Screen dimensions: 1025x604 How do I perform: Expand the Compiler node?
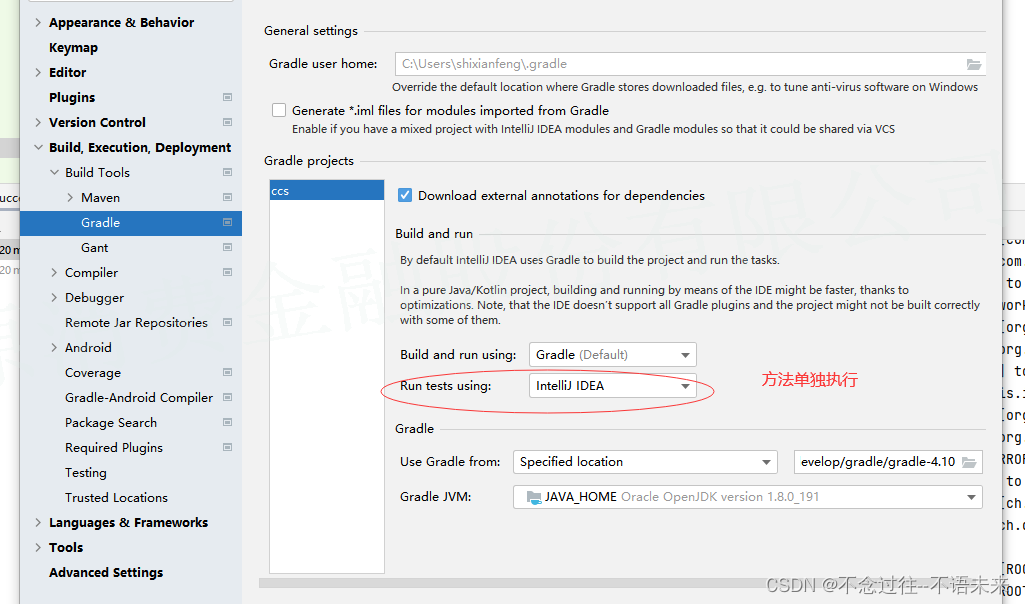pyautogui.click(x=54, y=273)
